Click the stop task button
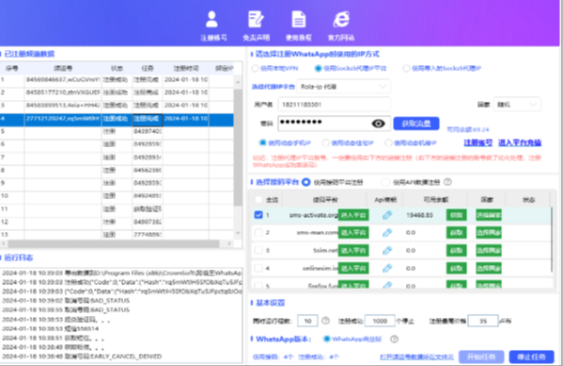 531,357
